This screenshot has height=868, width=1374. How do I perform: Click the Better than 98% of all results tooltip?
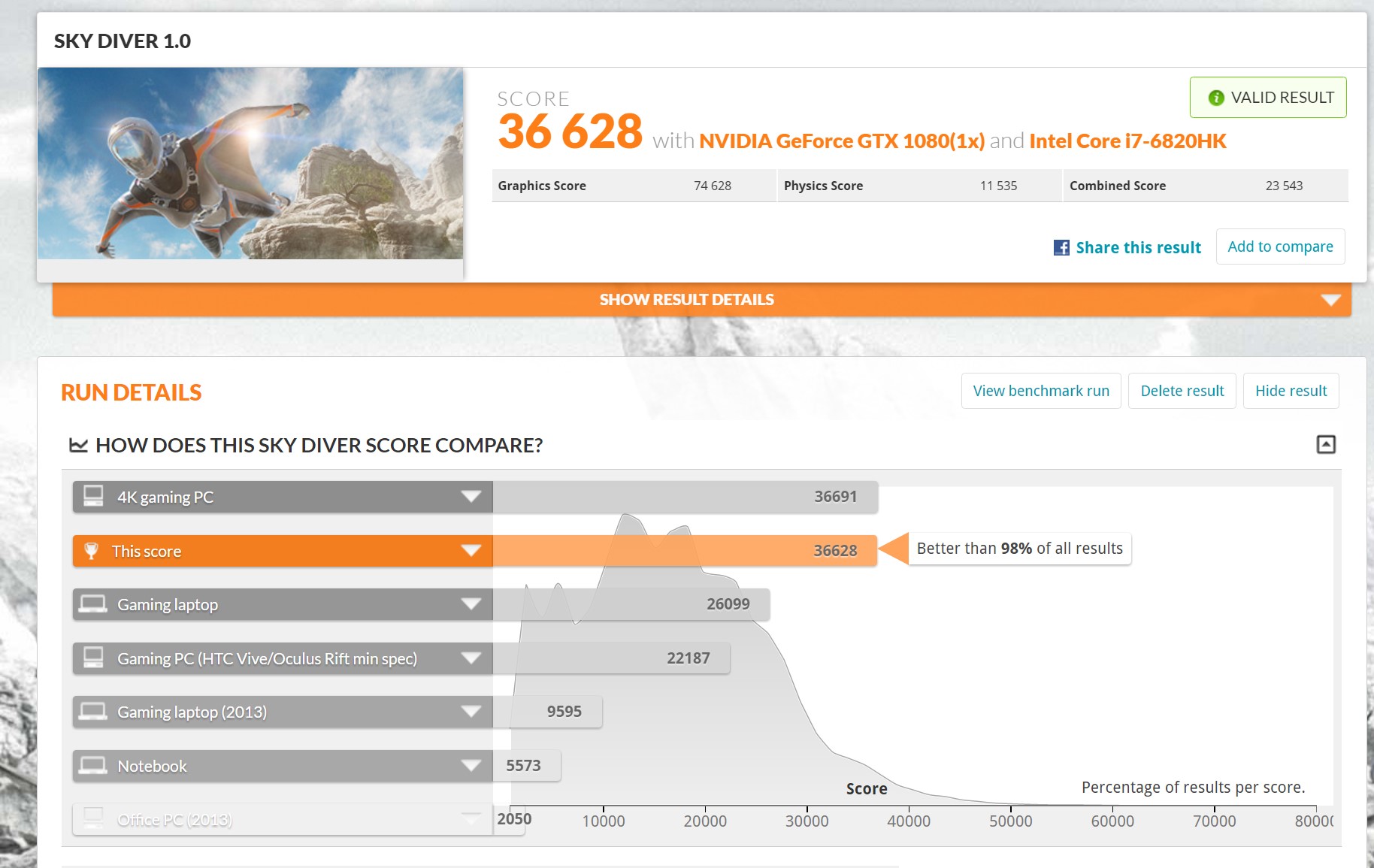click(1020, 549)
